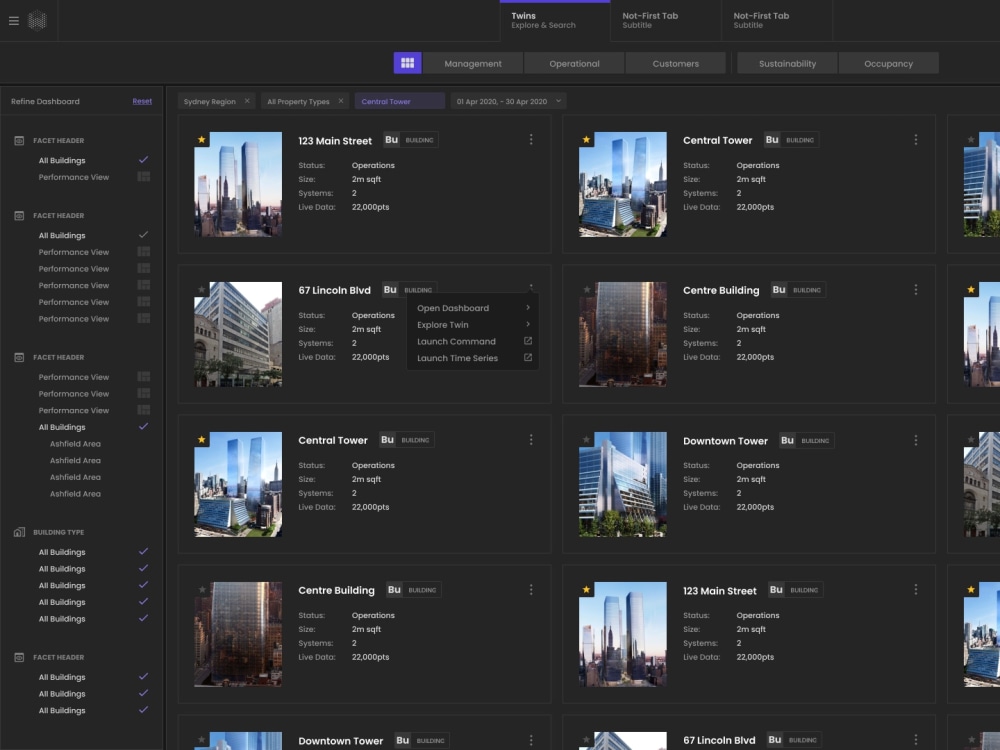Open kebab menu for Downtown Tower third-row card
This screenshot has width=1000, height=750.
pos(916,440)
